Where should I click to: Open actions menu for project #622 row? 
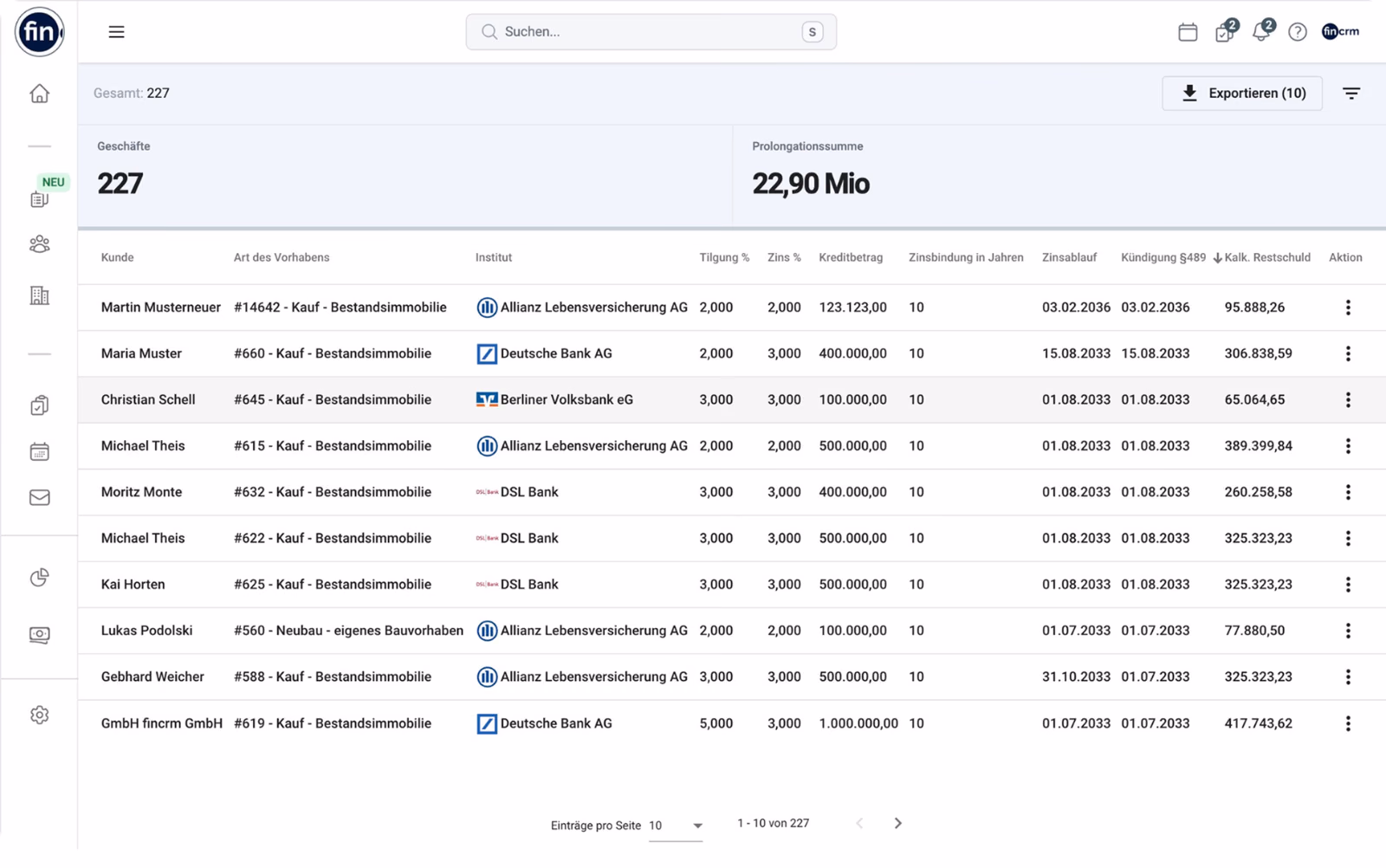pyautogui.click(x=1348, y=538)
